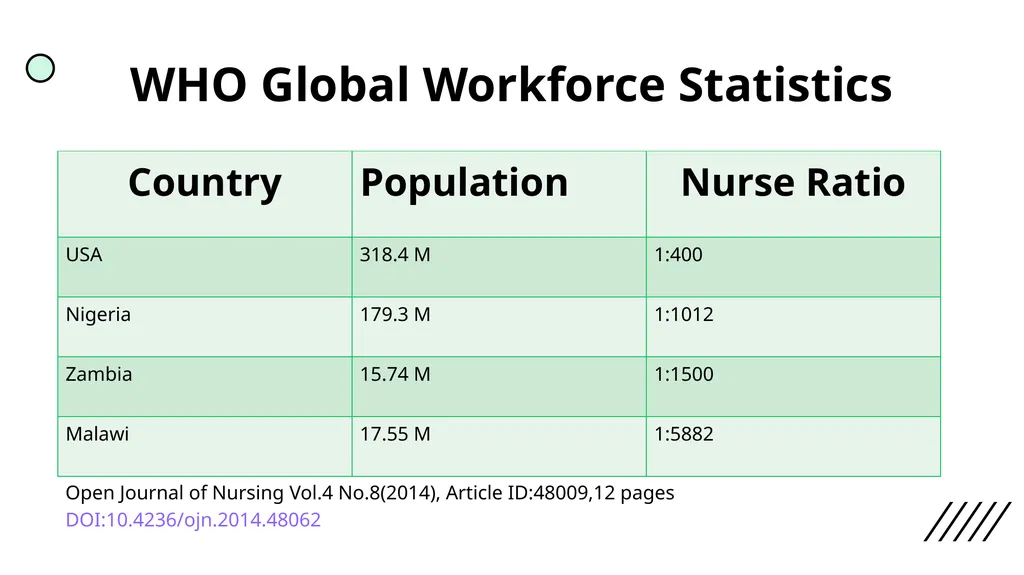Click the 'Population' column header
This screenshot has height=575, width=1024.
(x=499, y=194)
